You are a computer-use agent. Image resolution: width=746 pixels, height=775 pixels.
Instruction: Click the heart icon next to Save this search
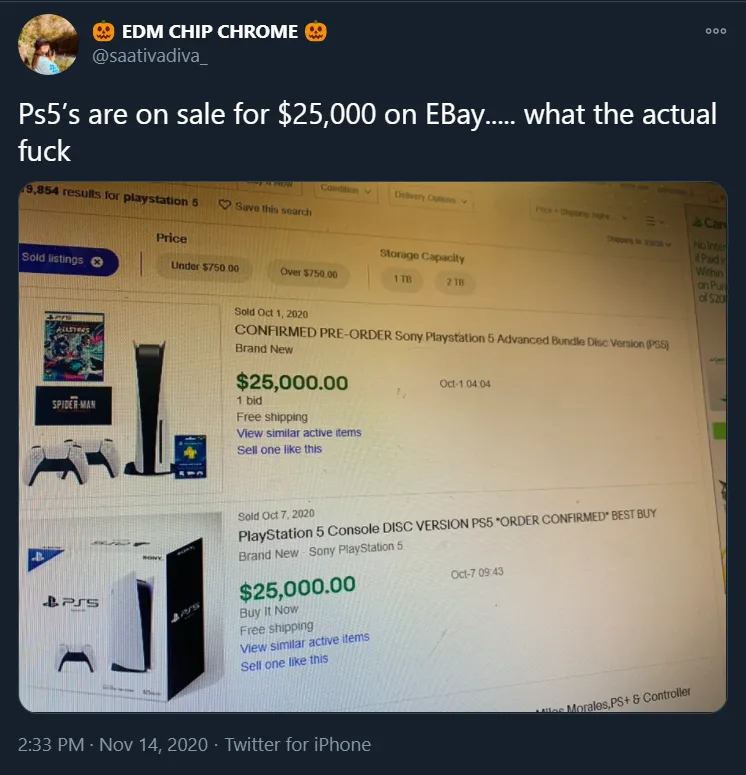(x=224, y=205)
